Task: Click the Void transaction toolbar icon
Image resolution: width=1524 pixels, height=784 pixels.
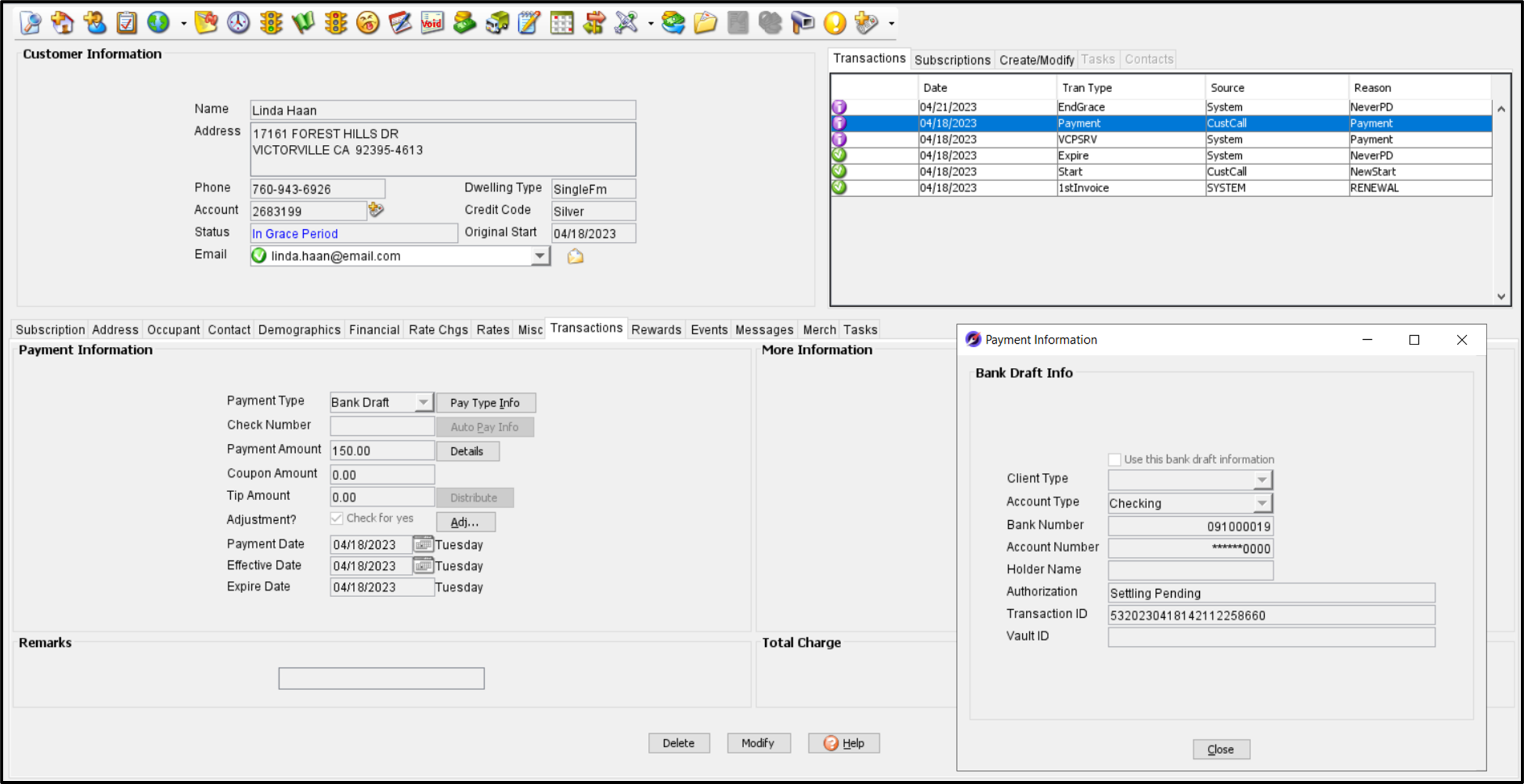Action: pyautogui.click(x=432, y=22)
